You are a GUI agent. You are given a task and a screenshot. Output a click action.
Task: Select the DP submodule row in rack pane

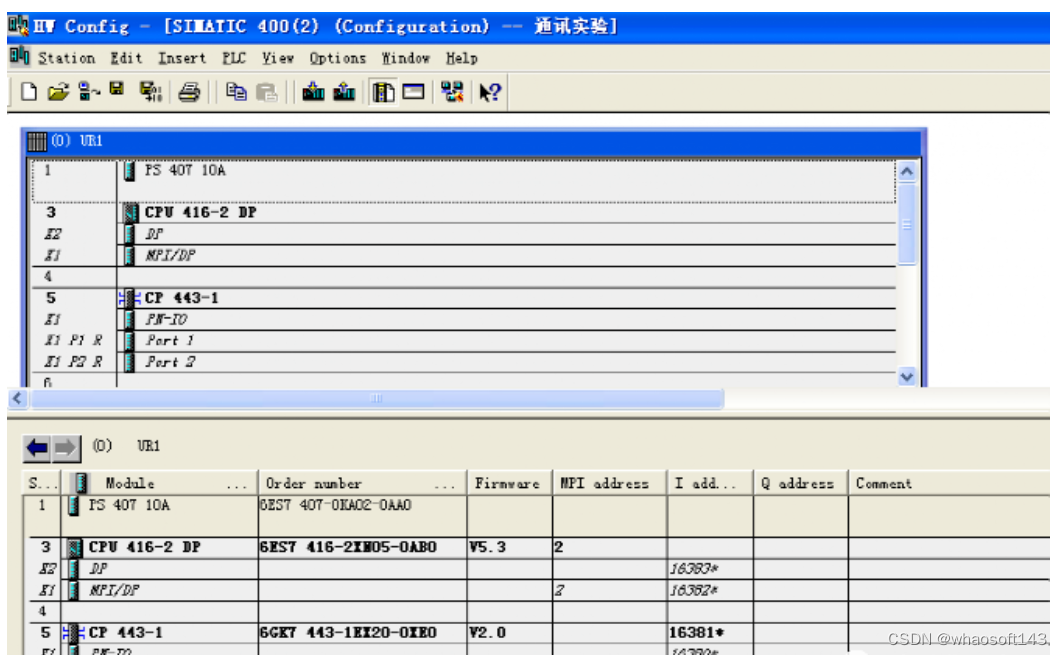coord(465,234)
